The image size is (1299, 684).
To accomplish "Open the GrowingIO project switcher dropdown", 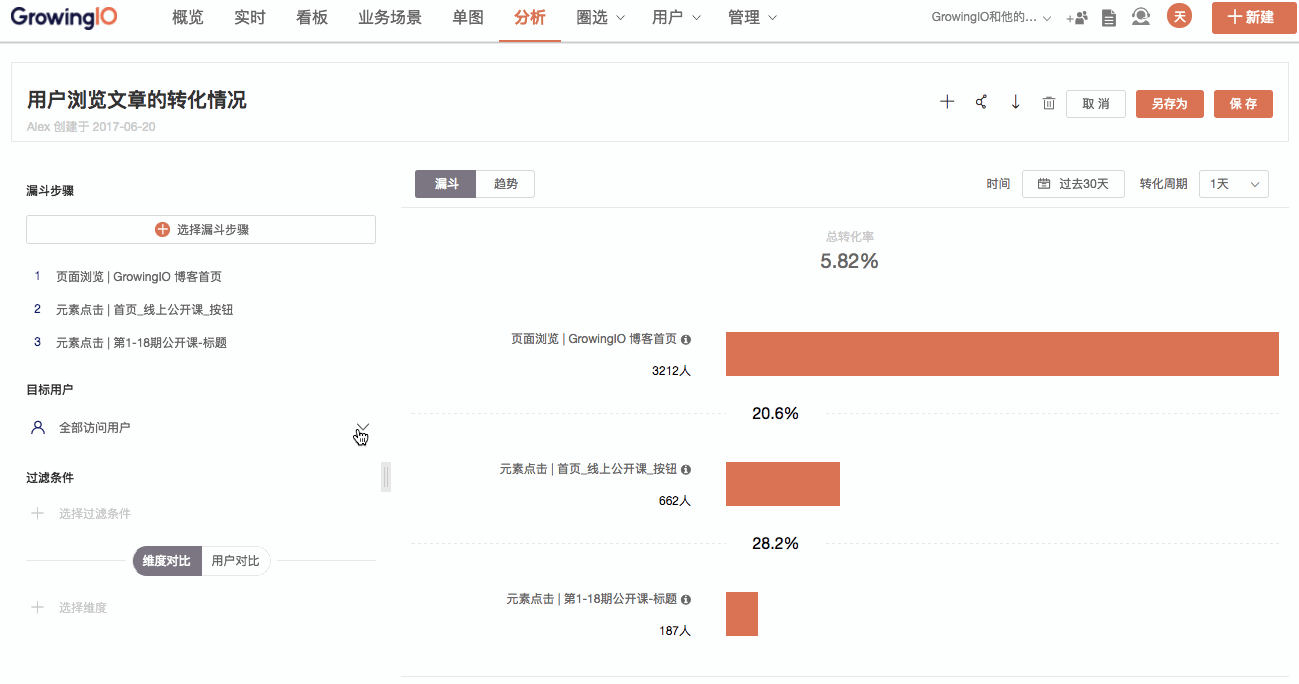I will [990, 18].
